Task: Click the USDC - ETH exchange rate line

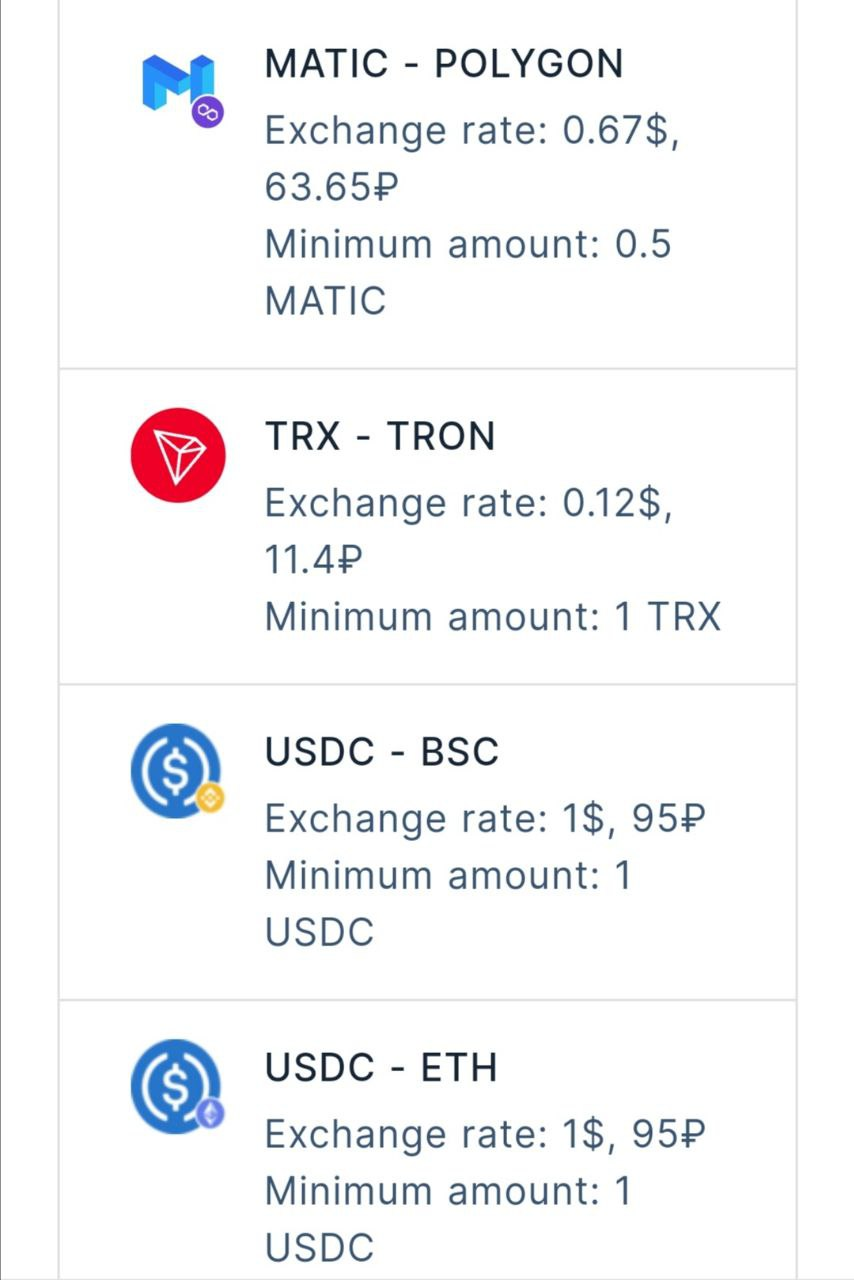Action: point(486,1135)
